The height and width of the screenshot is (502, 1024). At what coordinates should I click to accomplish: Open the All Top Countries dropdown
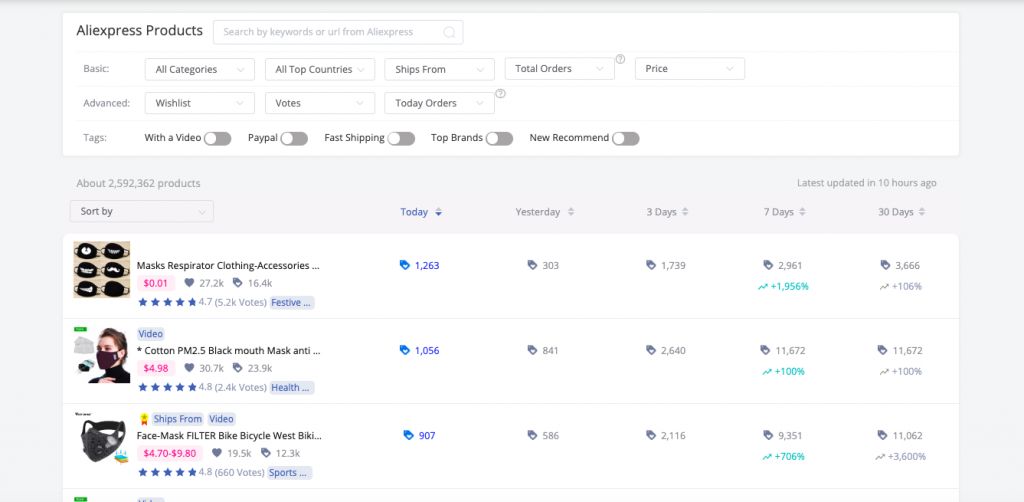click(x=320, y=69)
